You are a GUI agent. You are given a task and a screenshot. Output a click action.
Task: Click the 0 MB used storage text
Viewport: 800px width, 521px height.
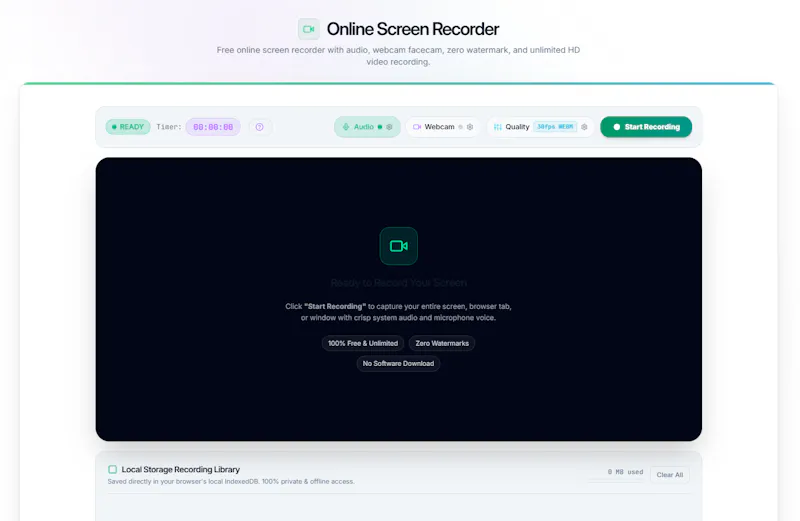coord(625,472)
